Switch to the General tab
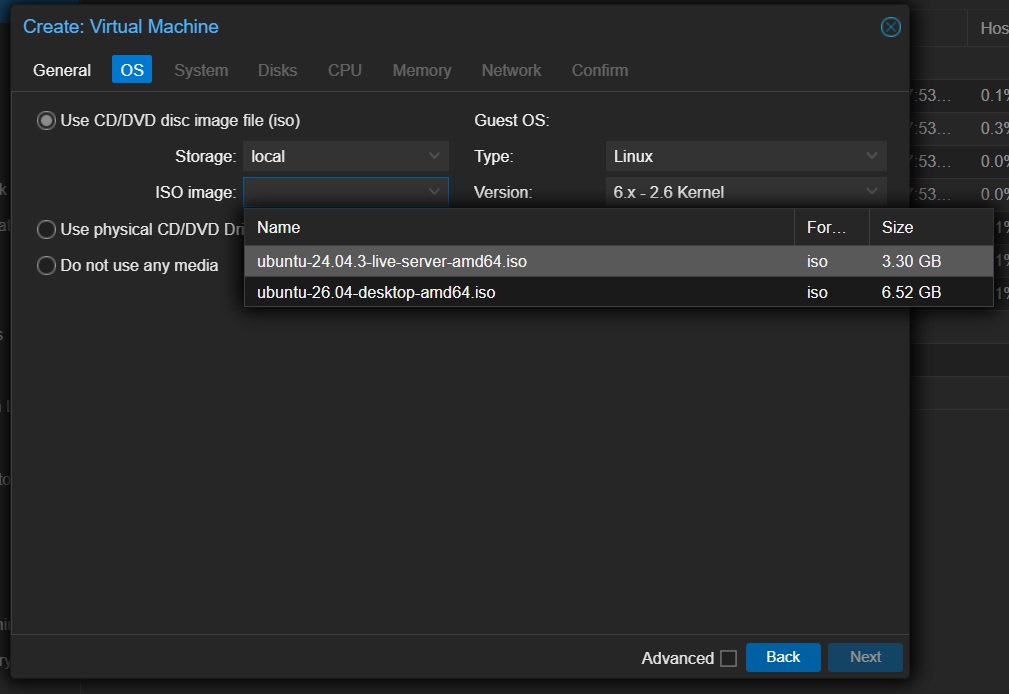1009x694 pixels. [62, 70]
